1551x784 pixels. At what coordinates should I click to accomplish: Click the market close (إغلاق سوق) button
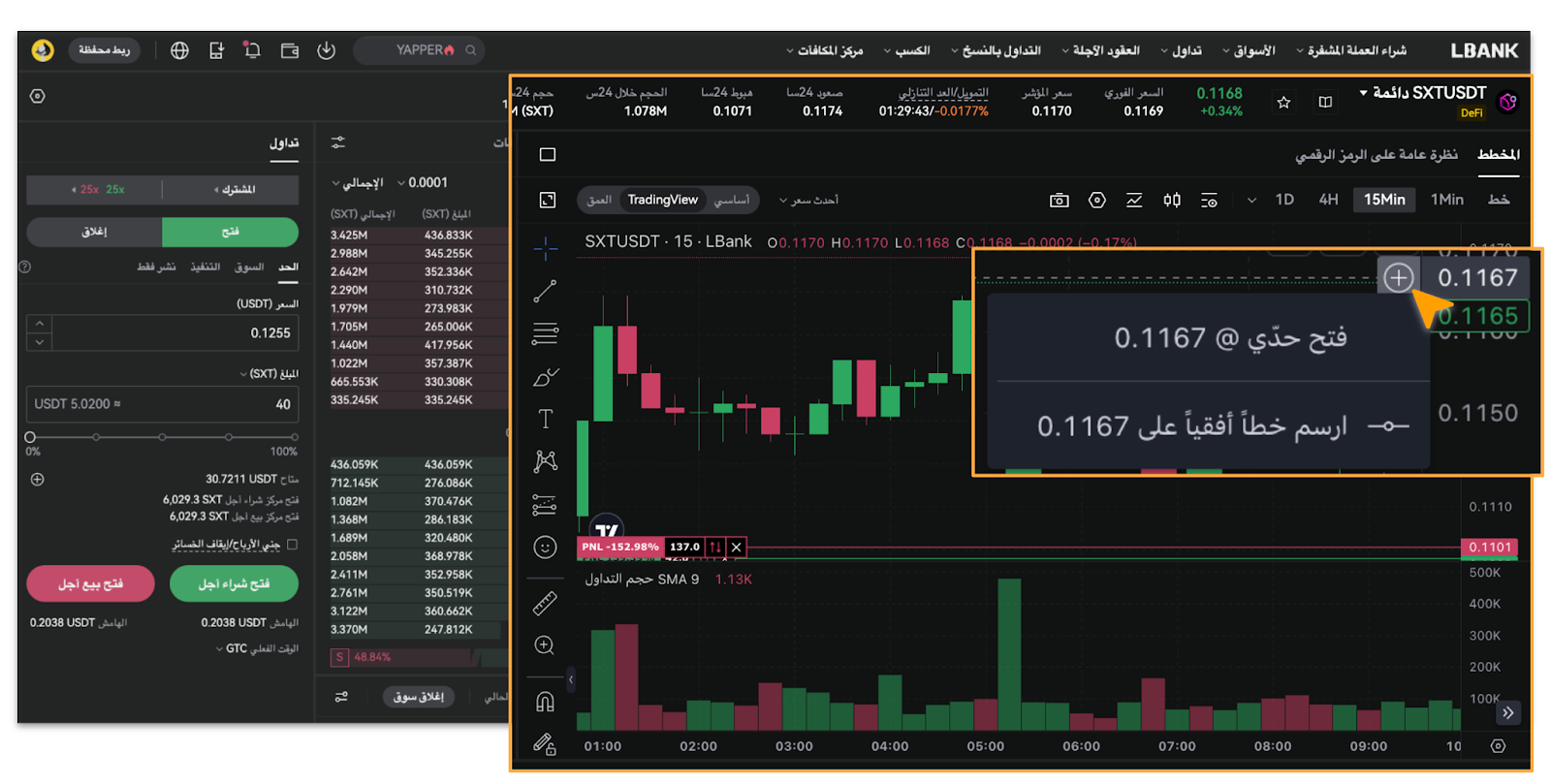click(x=419, y=697)
